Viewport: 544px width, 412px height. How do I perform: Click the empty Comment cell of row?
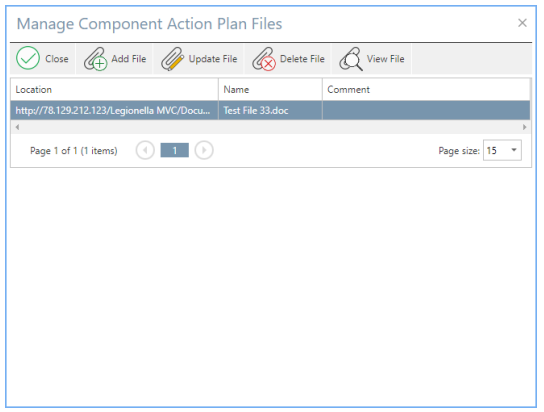[x=426, y=110]
